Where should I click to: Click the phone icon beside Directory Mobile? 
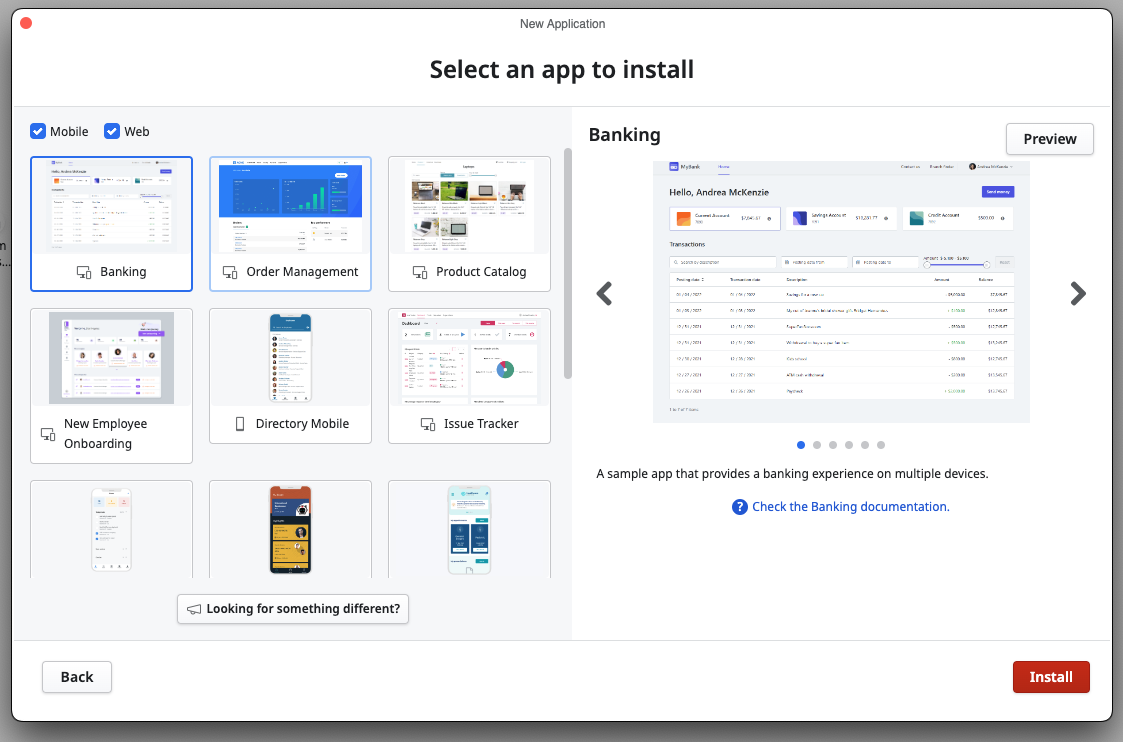coord(240,424)
